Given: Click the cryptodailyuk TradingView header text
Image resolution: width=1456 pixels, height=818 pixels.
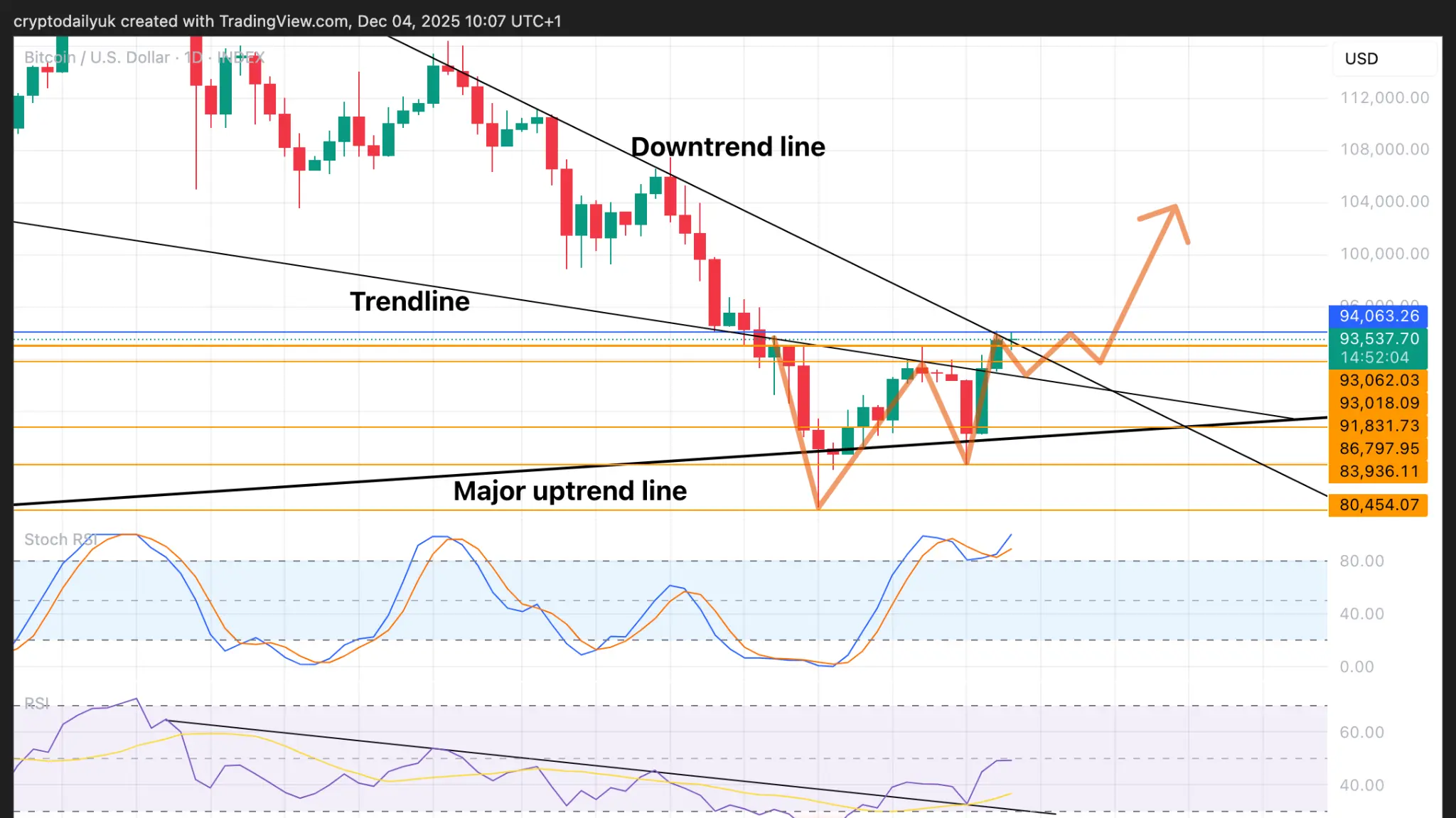Looking at the screenshot, I should [287, 21].
